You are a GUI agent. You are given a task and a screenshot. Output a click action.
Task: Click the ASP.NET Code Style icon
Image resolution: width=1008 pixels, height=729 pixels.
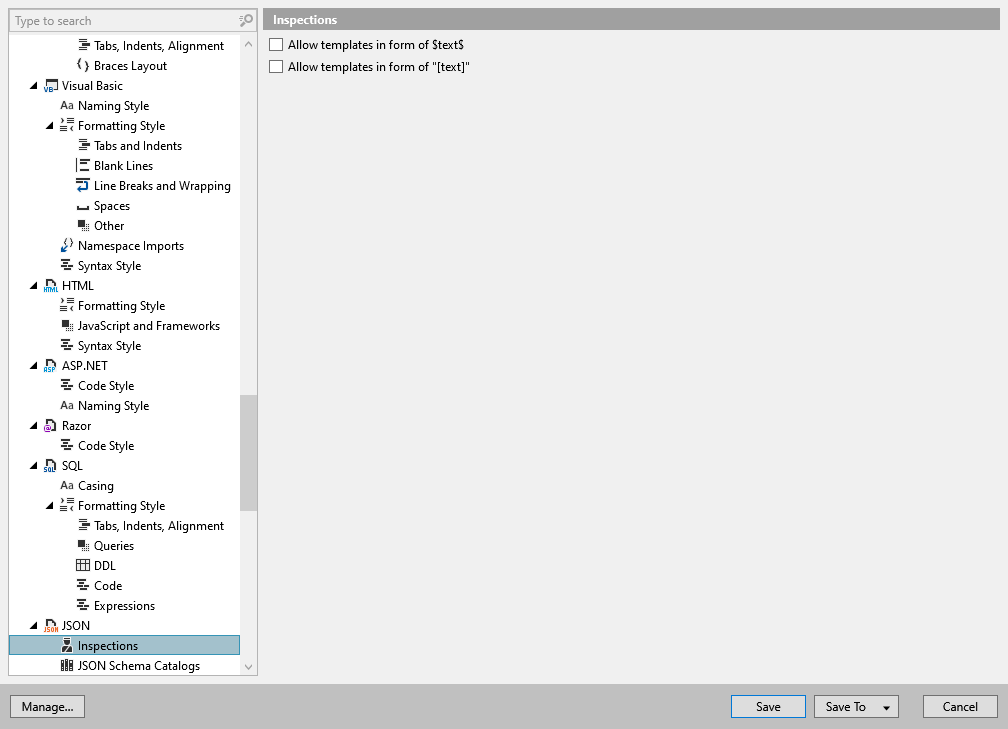pyautogui.click(x=67, y=385)
